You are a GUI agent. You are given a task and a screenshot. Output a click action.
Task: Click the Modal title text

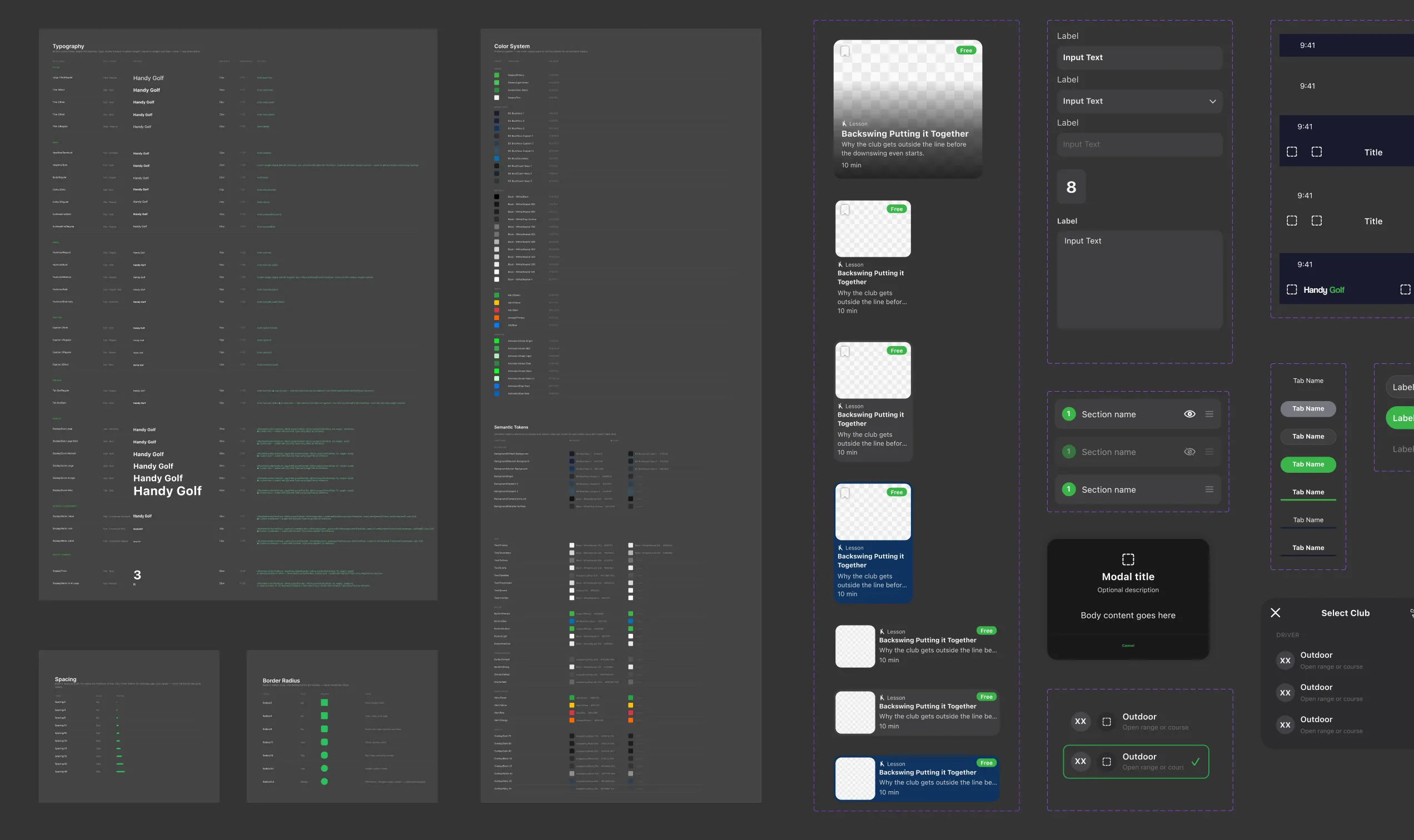[1127, 577]
